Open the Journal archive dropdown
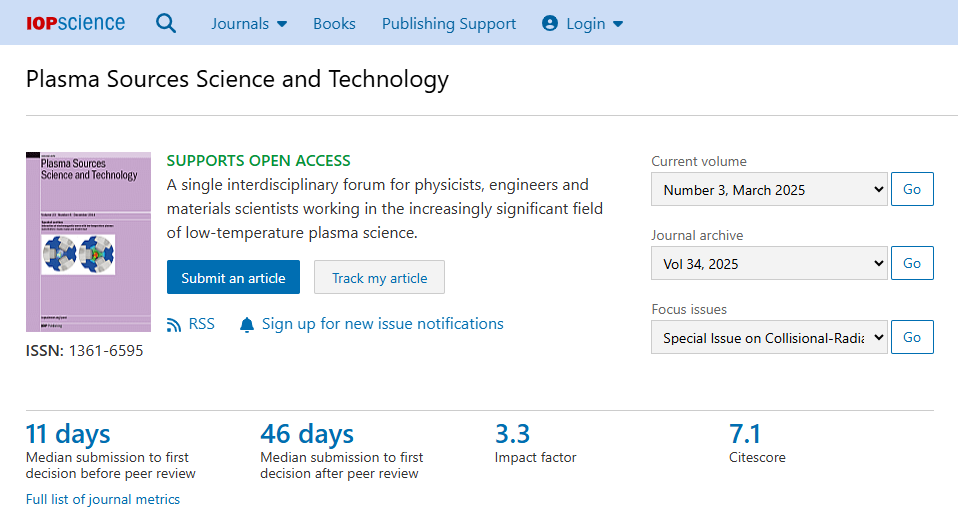 (x=769, y=263)
